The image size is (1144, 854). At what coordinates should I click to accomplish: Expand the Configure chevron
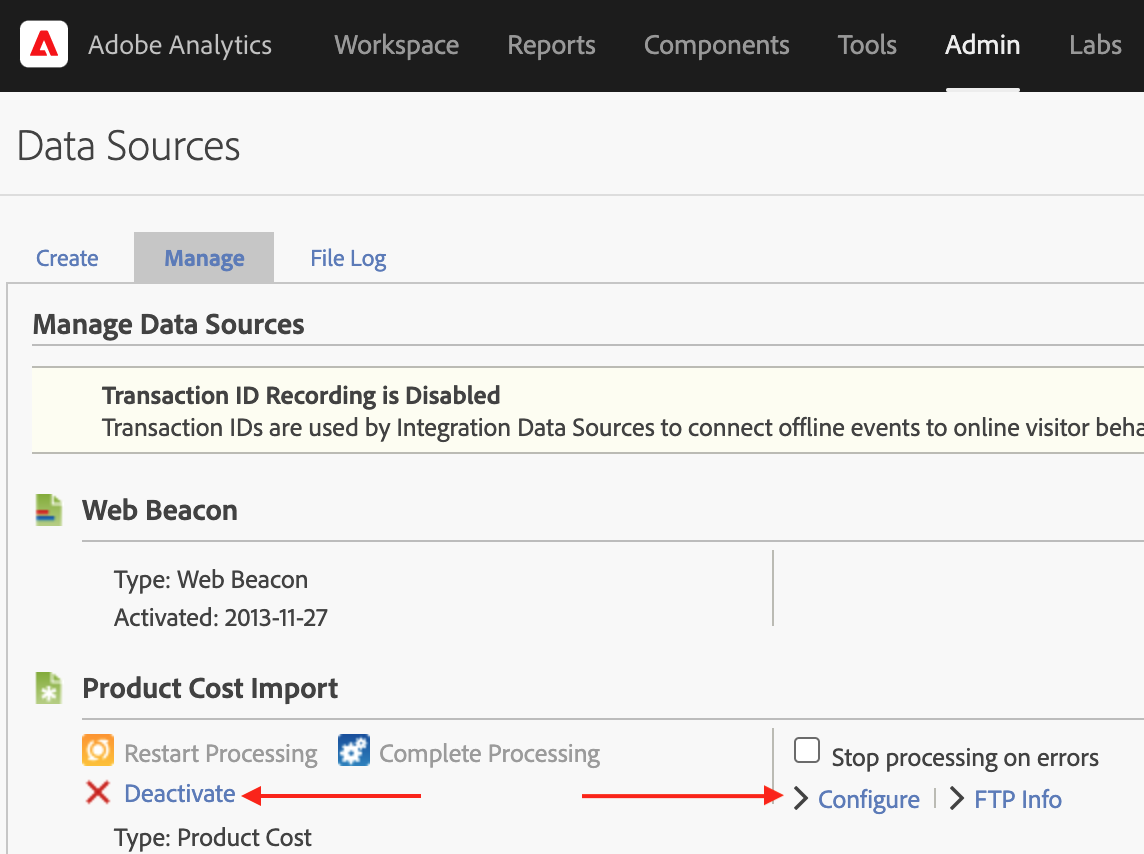tap(801, 799)
